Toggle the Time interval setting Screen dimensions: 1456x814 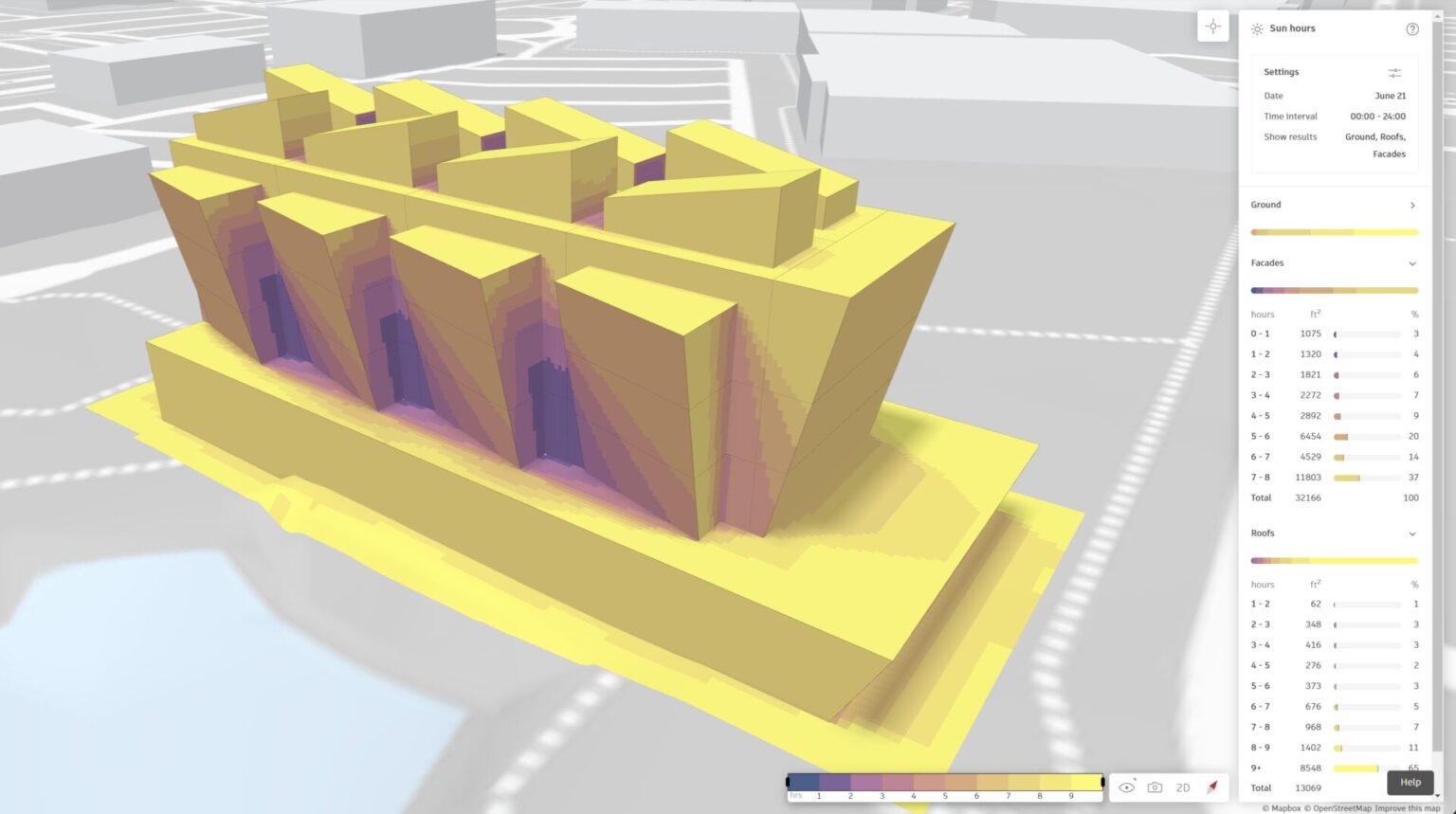pyautogui.click(x=1374, y=116)
